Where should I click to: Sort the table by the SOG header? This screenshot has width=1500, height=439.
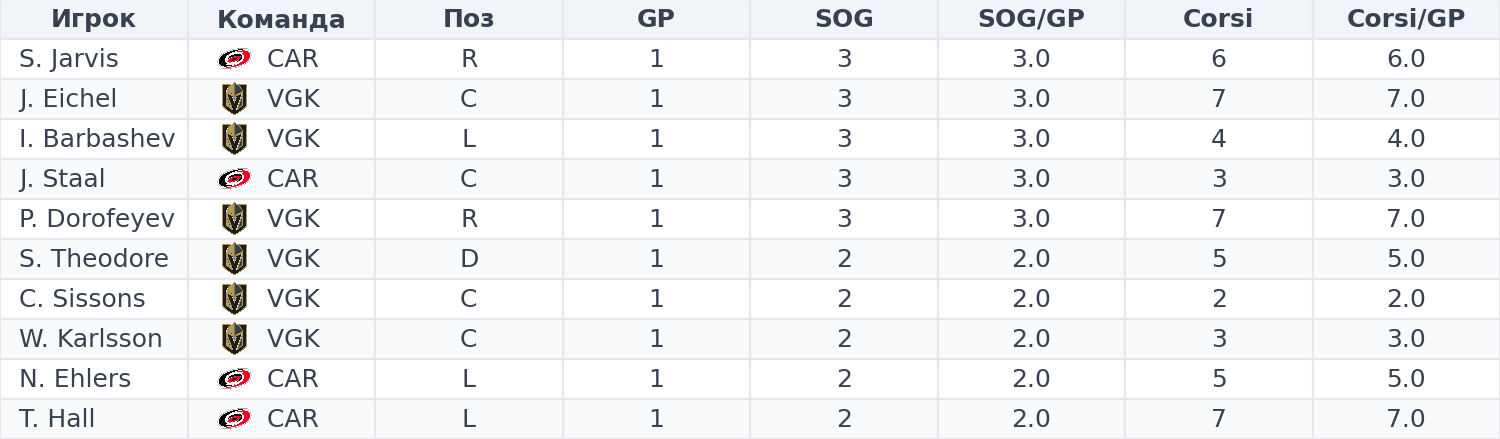coord(844,19)
